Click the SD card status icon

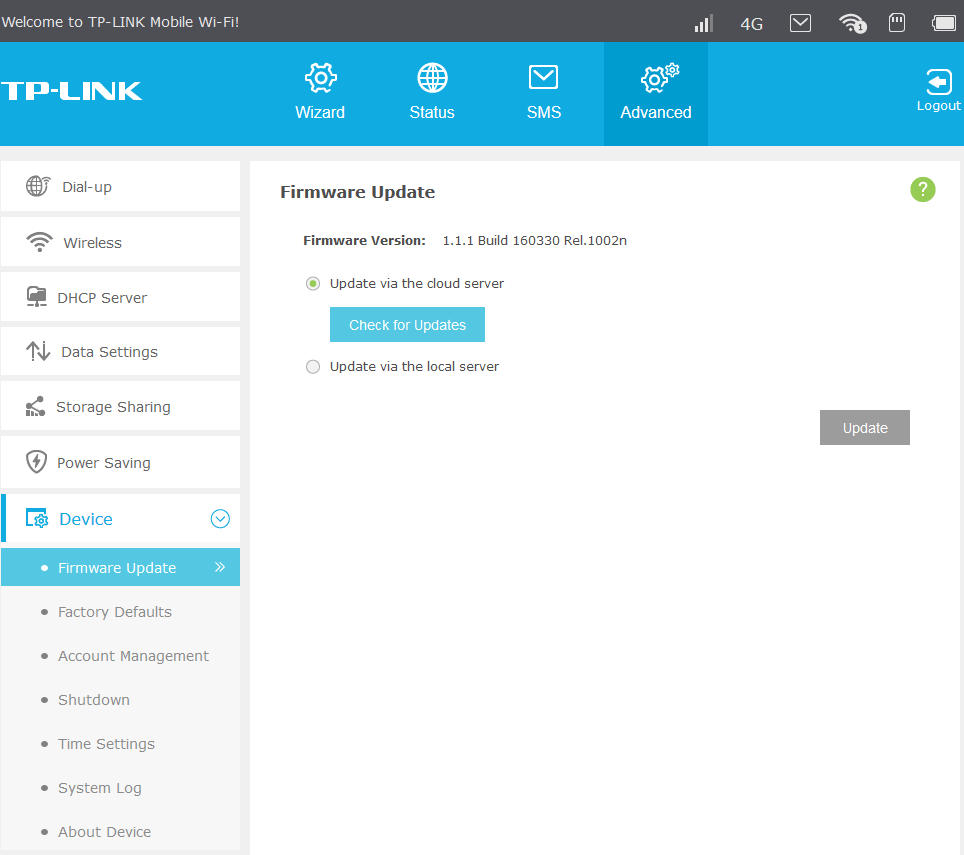coord(897,23)
